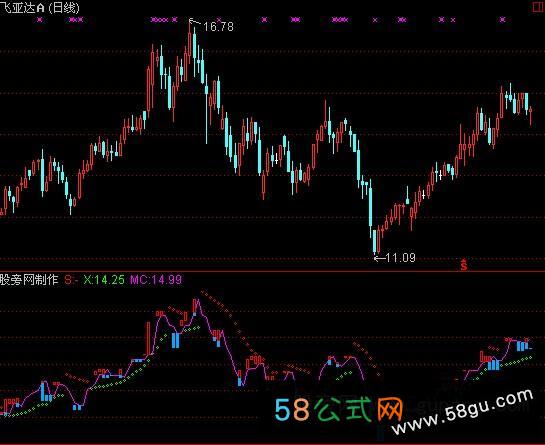Click the 58公式网 logo
Image resolution: width=545 pixels, height=445 pixels.
[339, 410]
